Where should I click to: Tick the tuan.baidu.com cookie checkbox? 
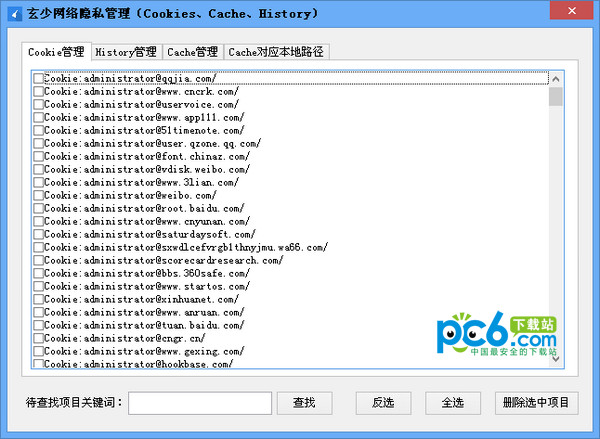pyautogui.click(x=38, y=325)
